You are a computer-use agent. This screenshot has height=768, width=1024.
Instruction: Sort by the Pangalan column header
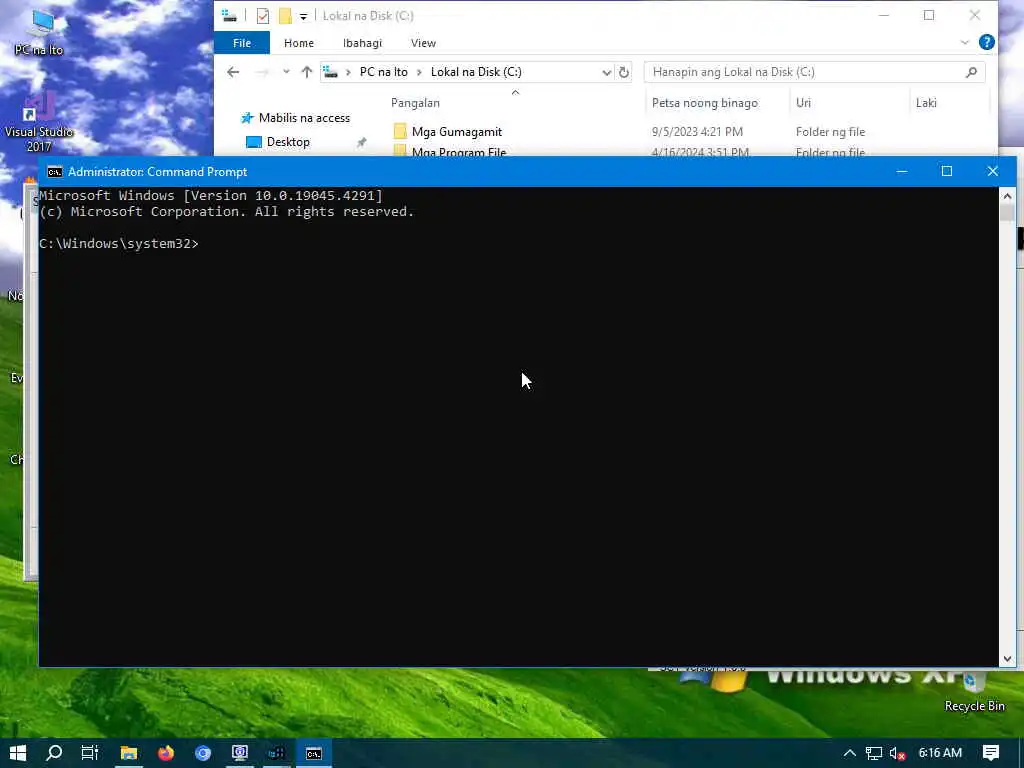click(415, 103)
